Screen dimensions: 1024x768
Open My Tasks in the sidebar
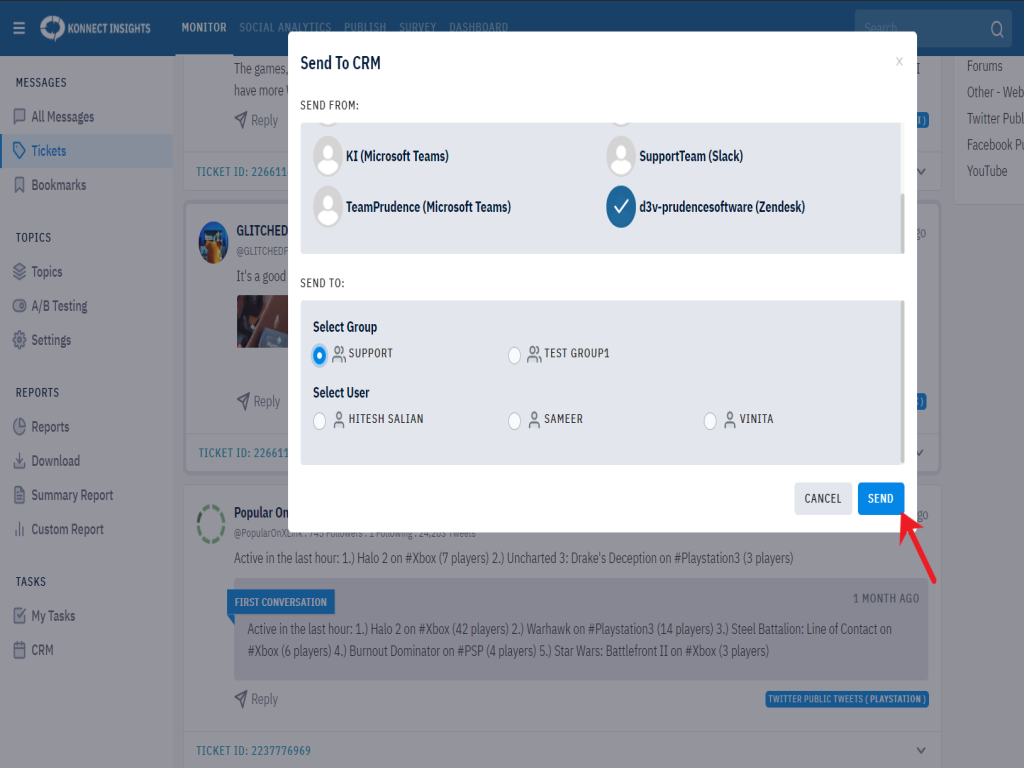click(52, 616)
